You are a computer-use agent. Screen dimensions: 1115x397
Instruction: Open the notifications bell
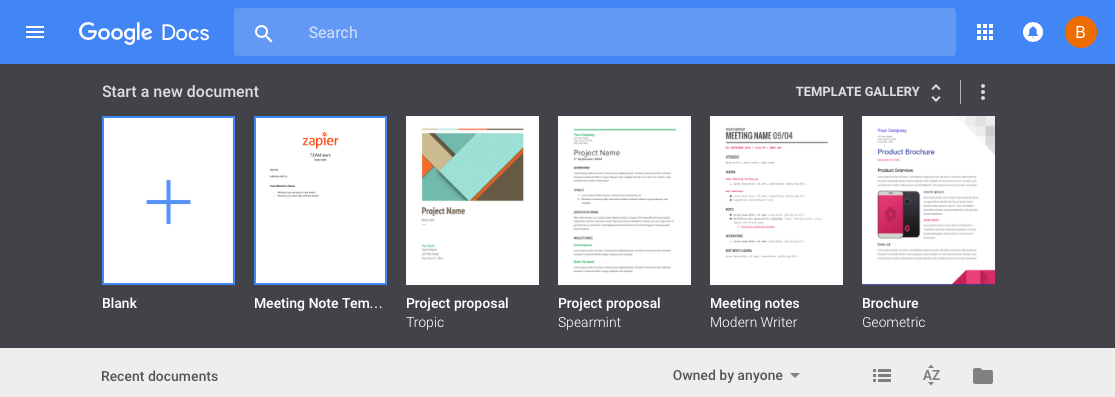point(1033,32)
